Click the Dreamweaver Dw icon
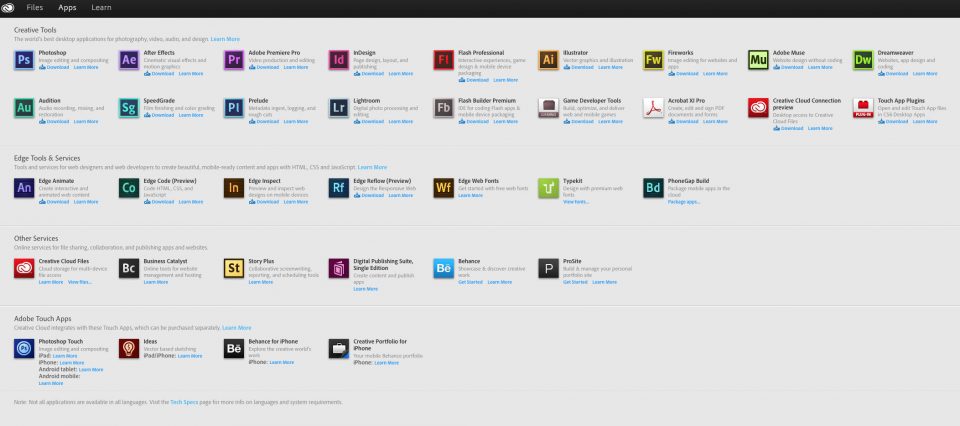The image size is (960, 426). click(x=863, y=60)
